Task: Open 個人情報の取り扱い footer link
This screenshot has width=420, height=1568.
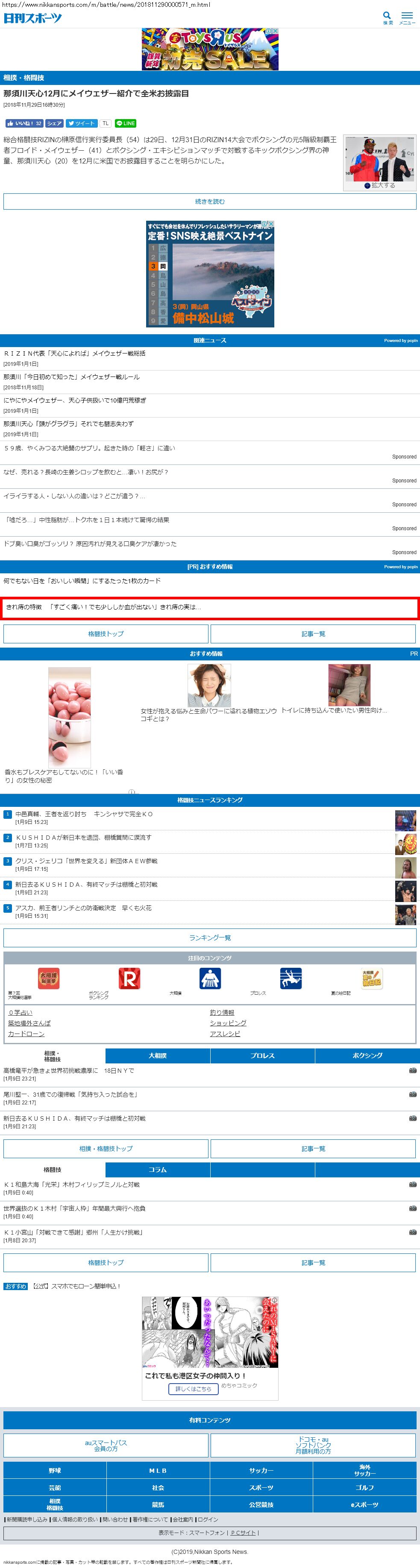Action: point(74,1519)
